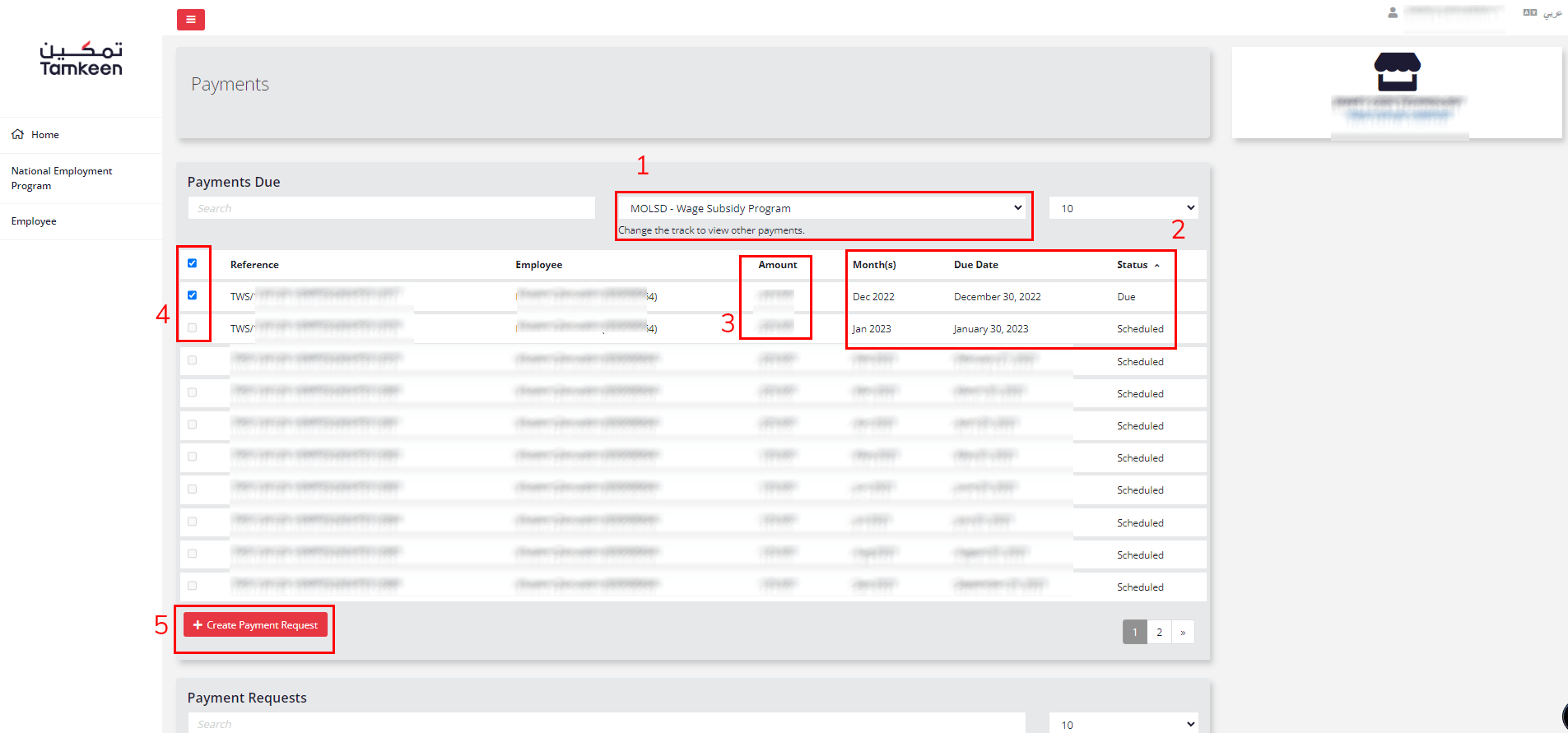1568x733 pixels.
Task: Click Create Payment Request button
Action: click(x=255, y=625)
